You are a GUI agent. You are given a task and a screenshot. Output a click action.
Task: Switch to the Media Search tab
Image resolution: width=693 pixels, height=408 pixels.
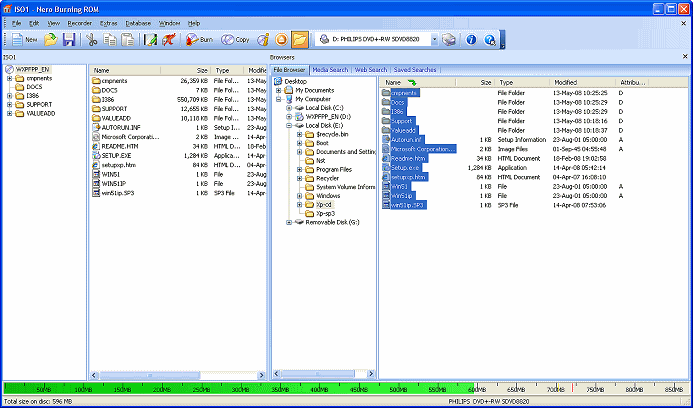[330, 70]
